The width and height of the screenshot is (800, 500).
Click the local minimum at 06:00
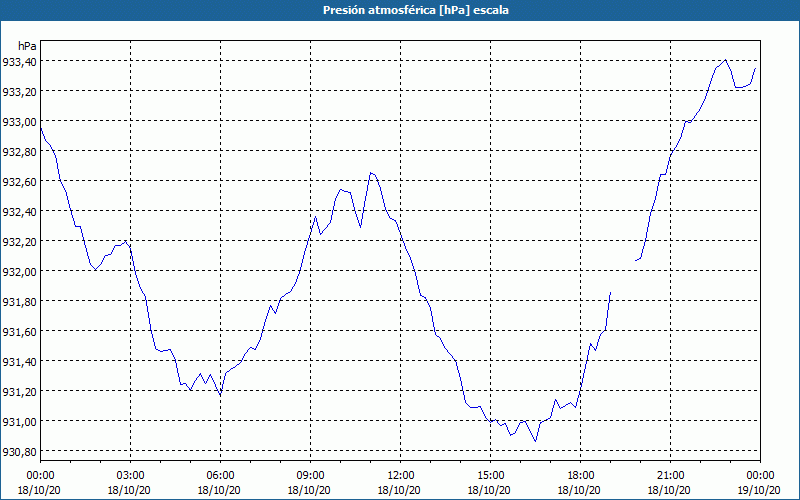pos(220,395)
